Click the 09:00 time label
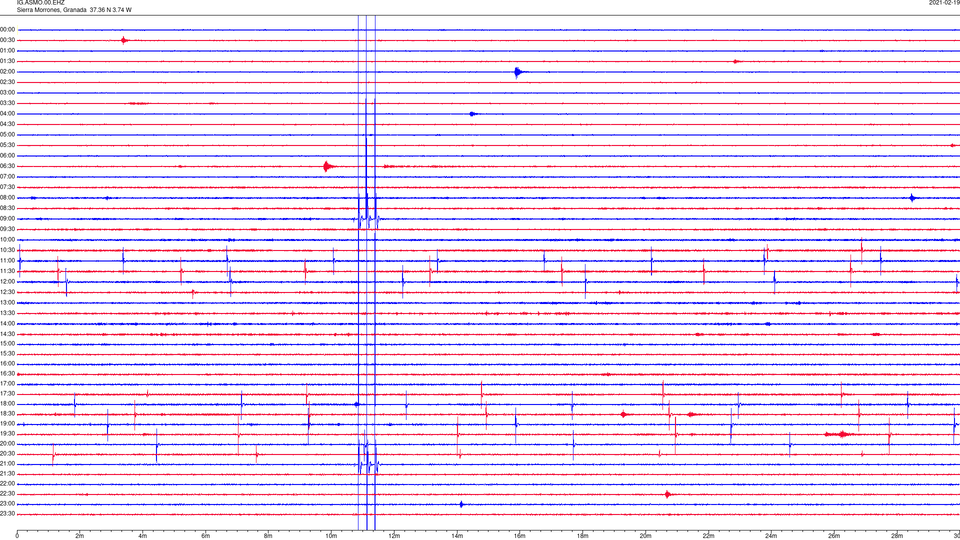This screenshot has width=960, height=540. (x=7, y=219)
